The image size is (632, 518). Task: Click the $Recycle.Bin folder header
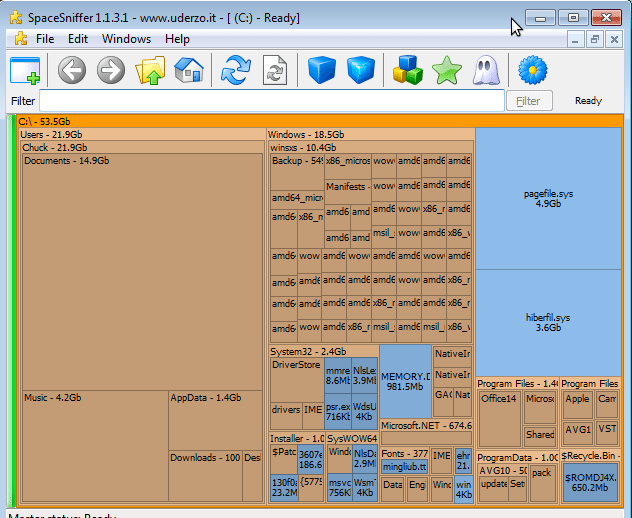tap(590, 456)
